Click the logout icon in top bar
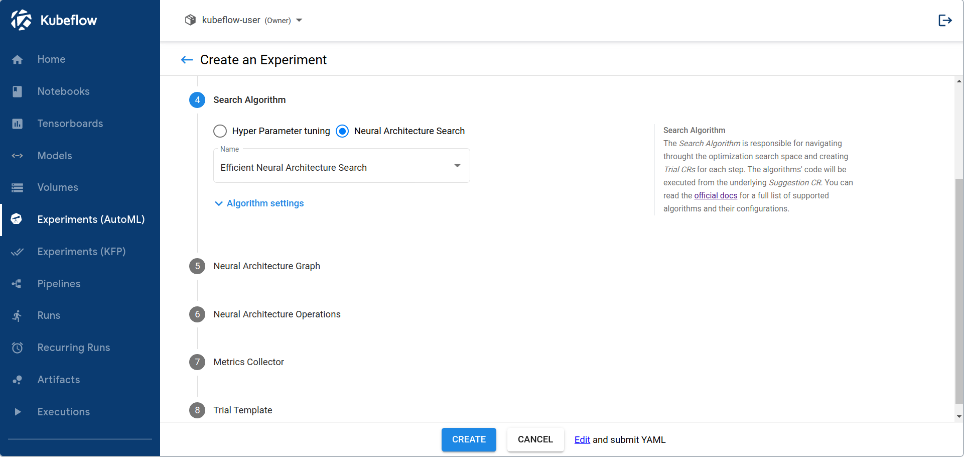The height and width of the screenshot is (458, 964). [944, 20]
